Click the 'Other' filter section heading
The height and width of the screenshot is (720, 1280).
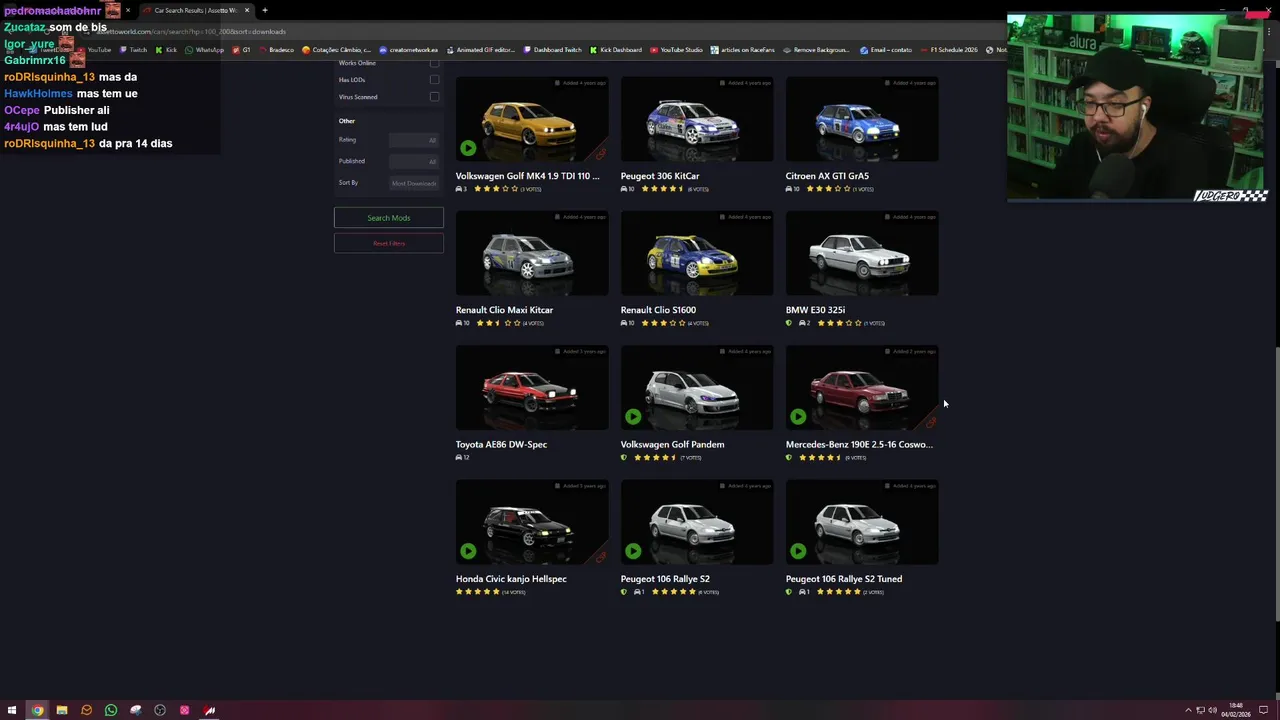tap(347, 121)
